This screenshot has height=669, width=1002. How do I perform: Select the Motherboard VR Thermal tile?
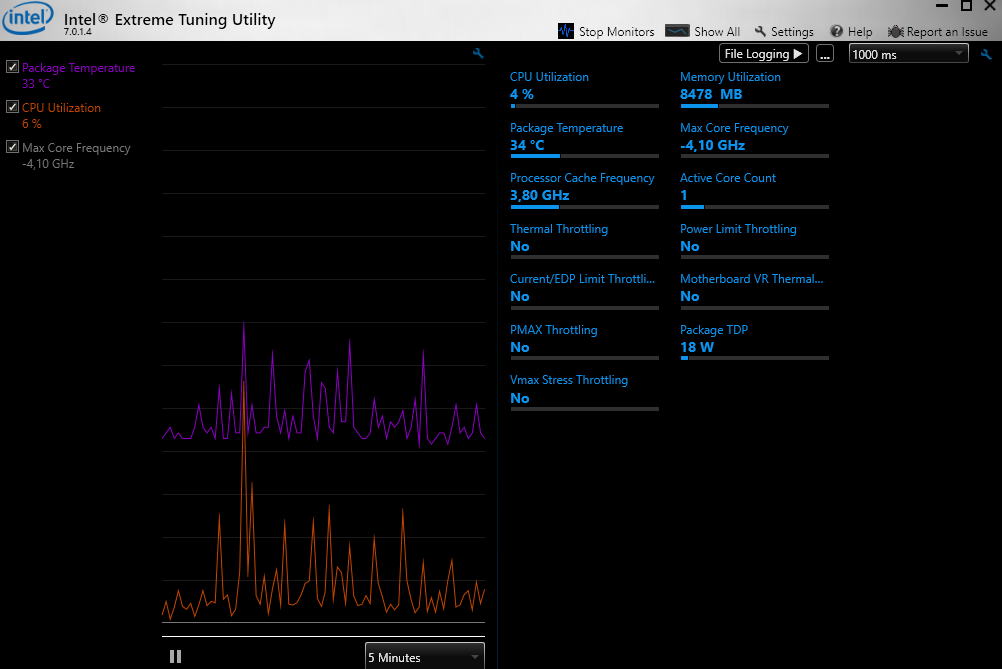click(x=754, y=291)
